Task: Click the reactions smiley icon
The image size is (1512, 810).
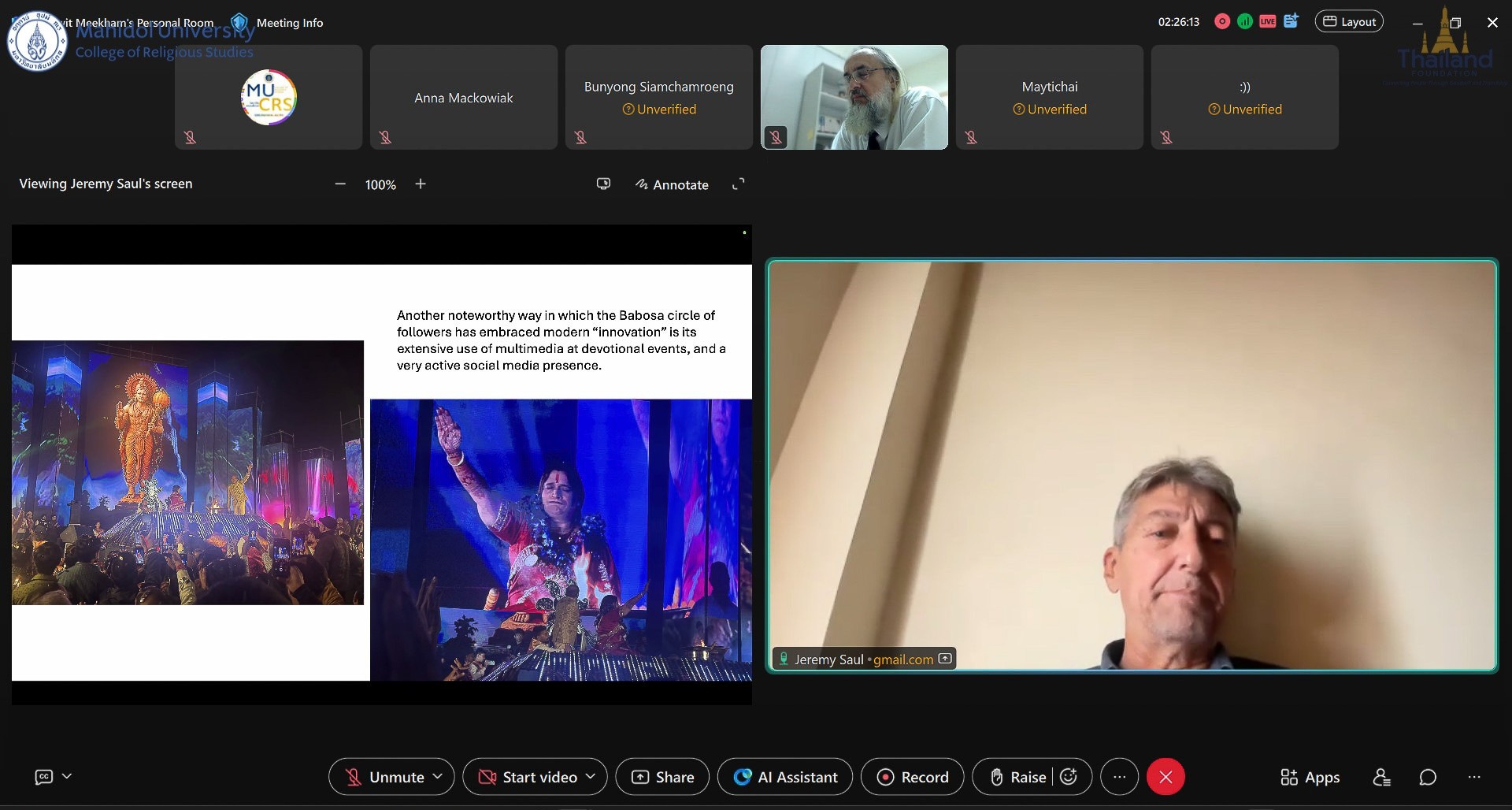Action: 1069,777
